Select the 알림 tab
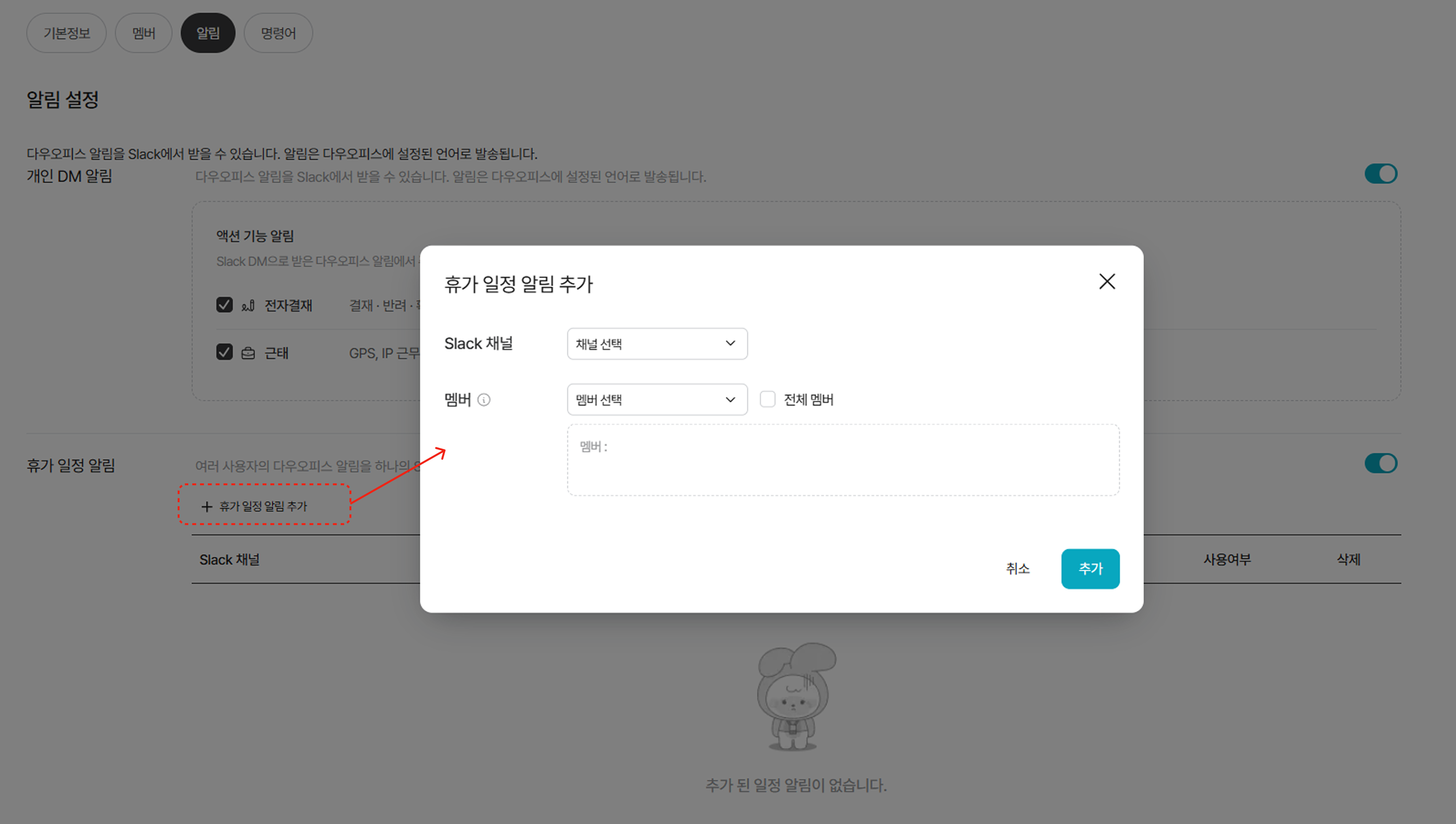Image resolution: width=1456 pixels, height=824 pixels. 208,33
